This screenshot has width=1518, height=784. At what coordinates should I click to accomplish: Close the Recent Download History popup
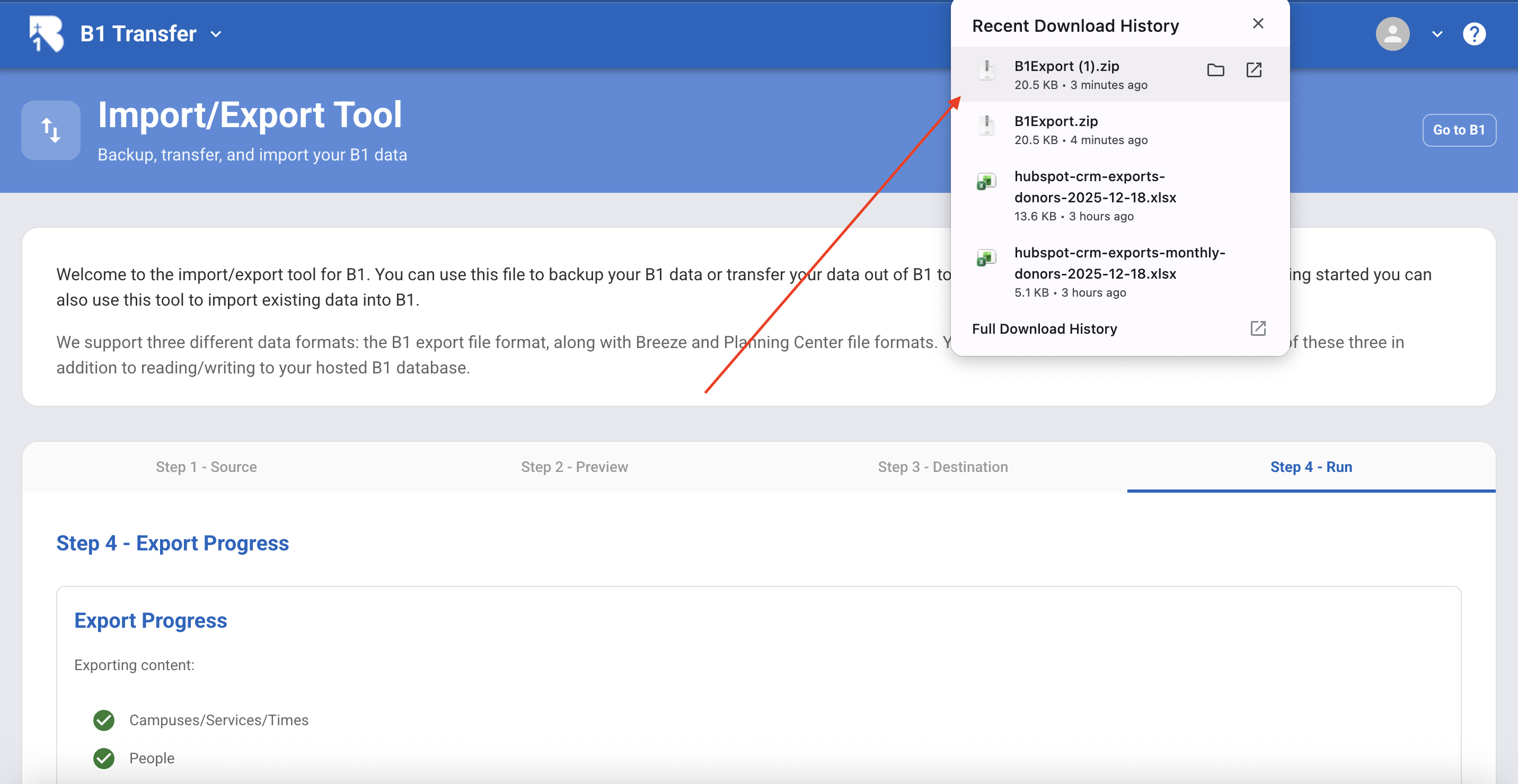pos(1258,23)
